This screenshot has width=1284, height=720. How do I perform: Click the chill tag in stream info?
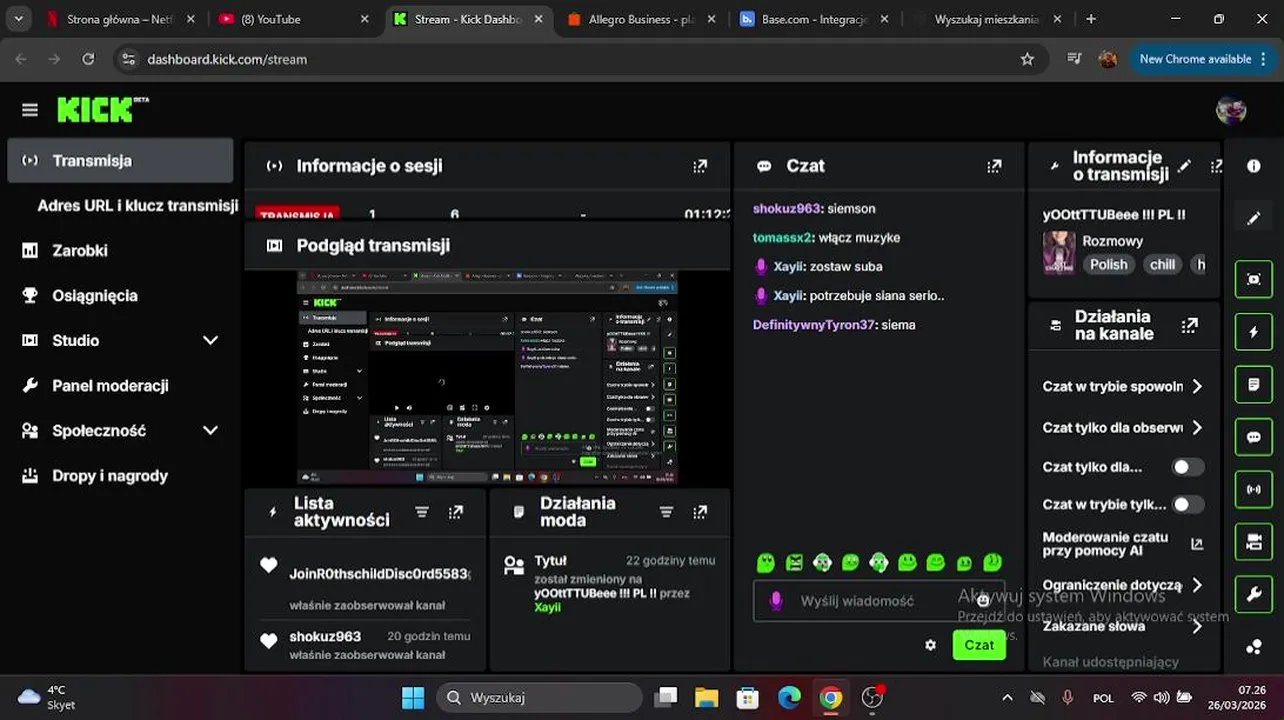point(1162,264)
